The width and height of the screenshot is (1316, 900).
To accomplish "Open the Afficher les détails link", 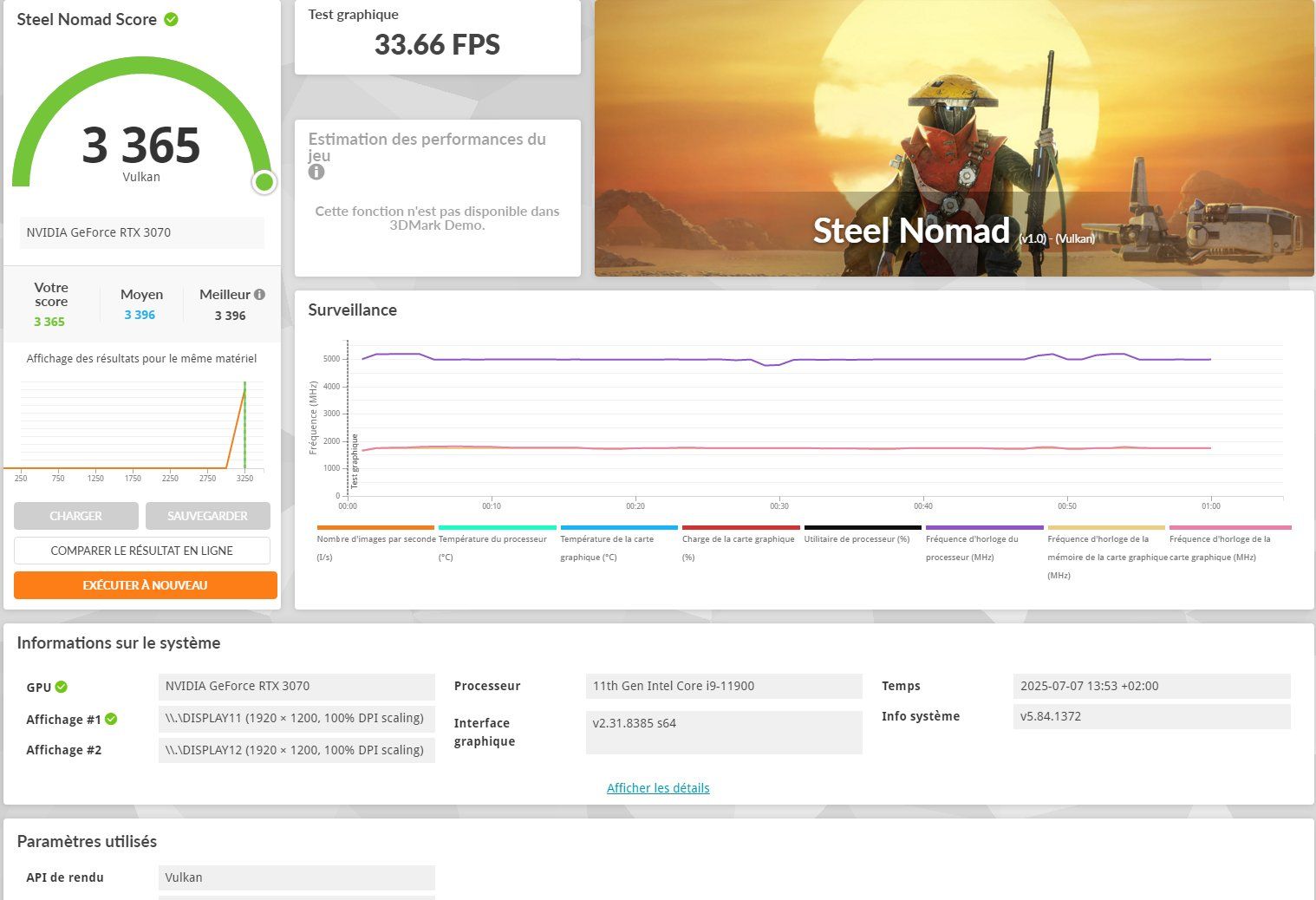I will coord(658,788).
